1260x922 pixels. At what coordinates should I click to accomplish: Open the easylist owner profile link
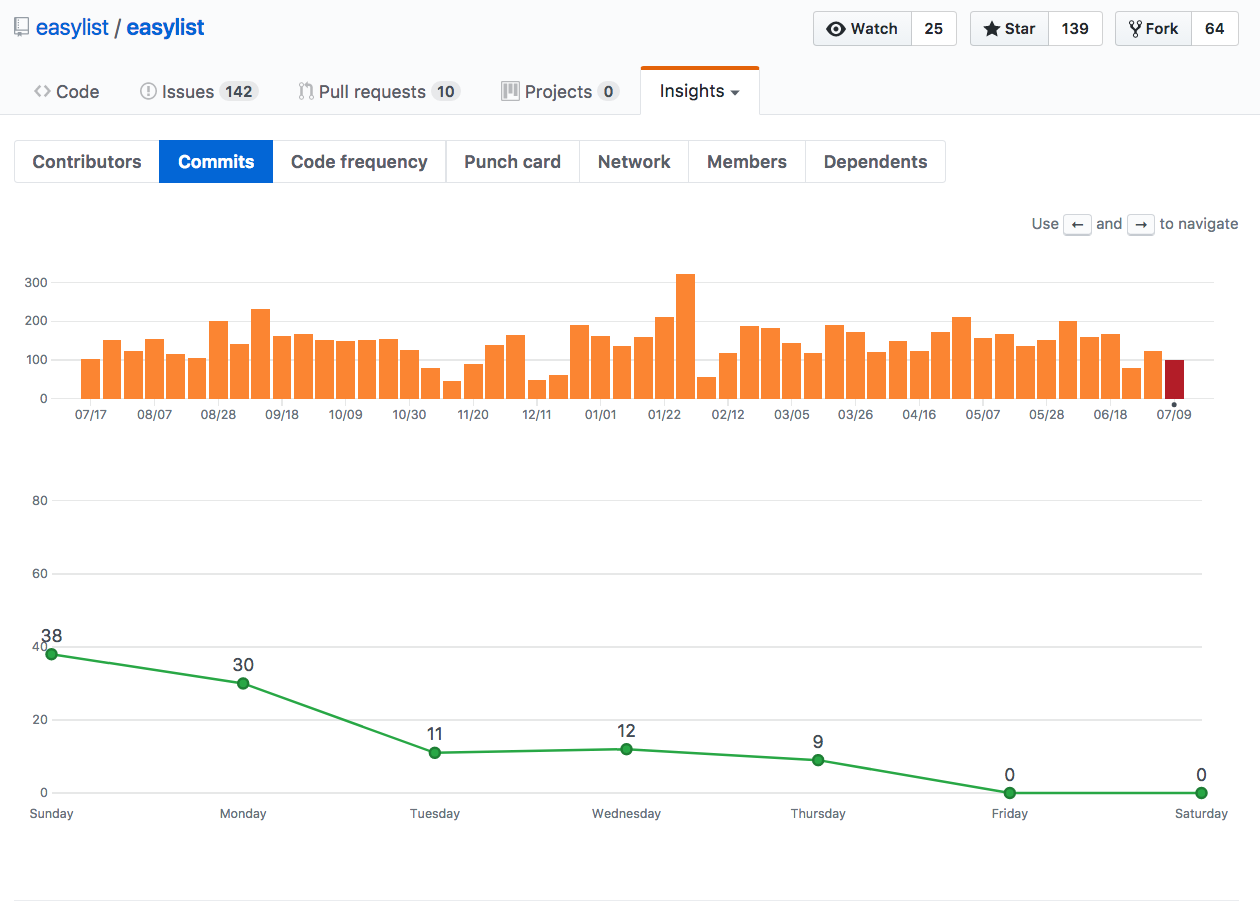tap(72, 28)
